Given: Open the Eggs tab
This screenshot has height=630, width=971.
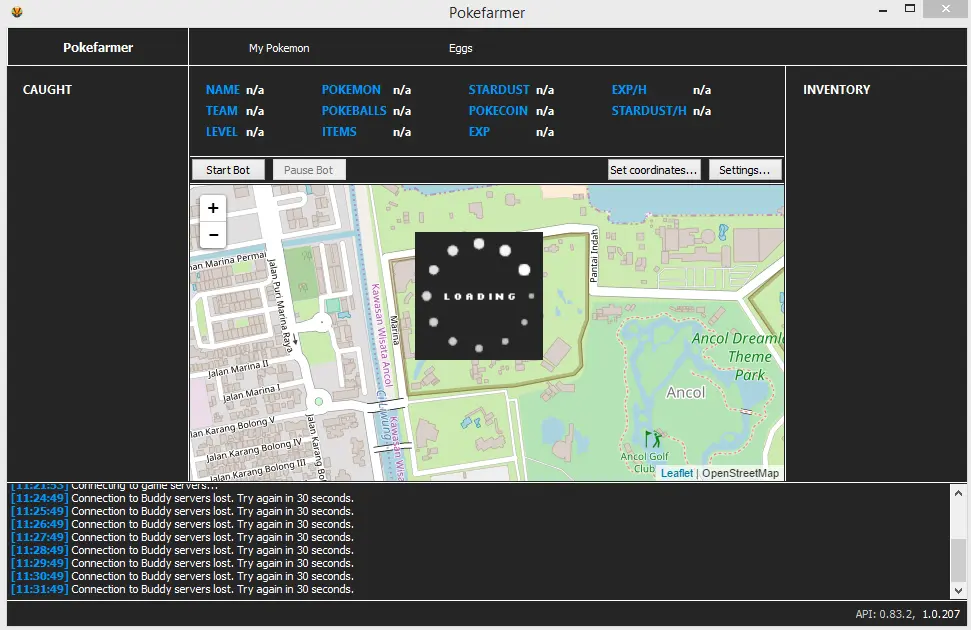Looking at the screenshot, I should coord(460,48).
